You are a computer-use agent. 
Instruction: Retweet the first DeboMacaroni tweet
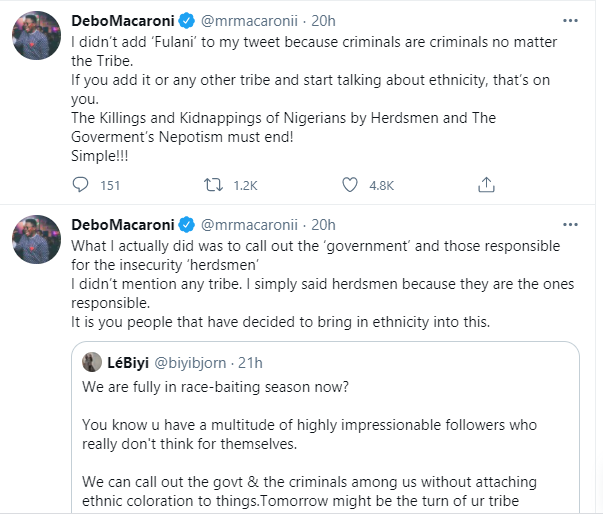[x=212, y=185]
